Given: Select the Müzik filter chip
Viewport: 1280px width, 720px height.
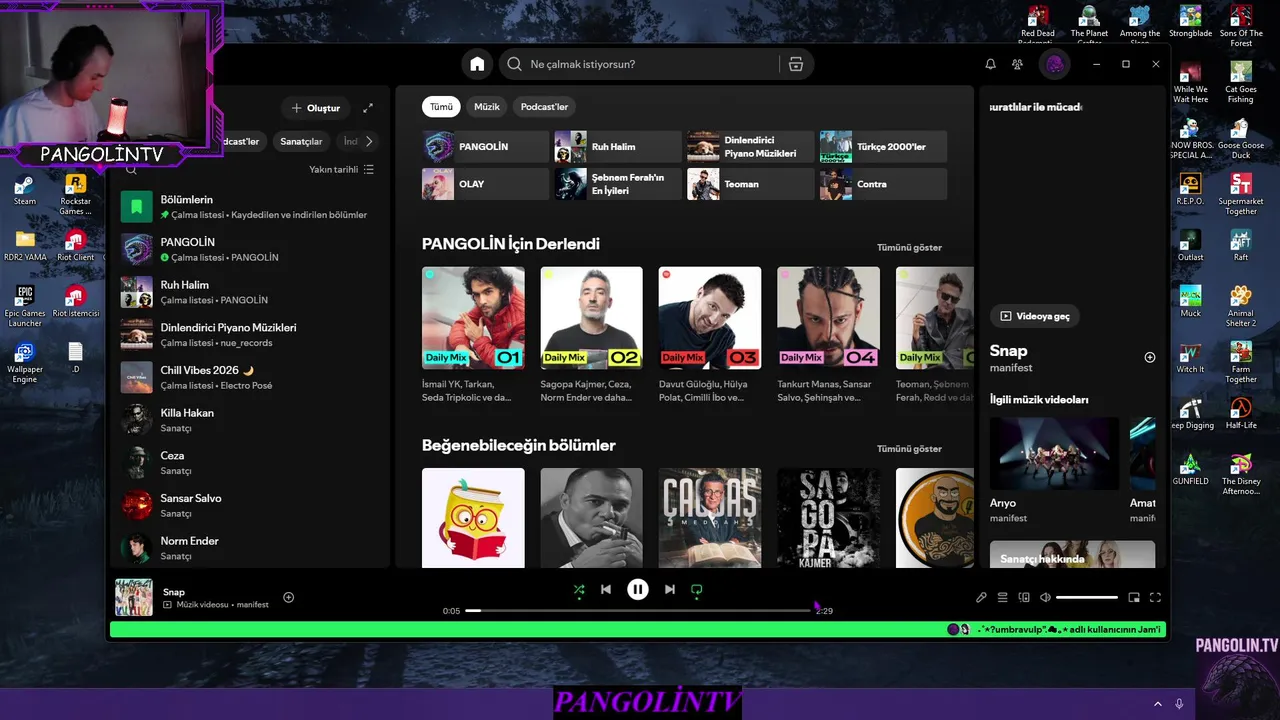Looking at the screenshot, I should pyautogui.click(x=487, y=107).
